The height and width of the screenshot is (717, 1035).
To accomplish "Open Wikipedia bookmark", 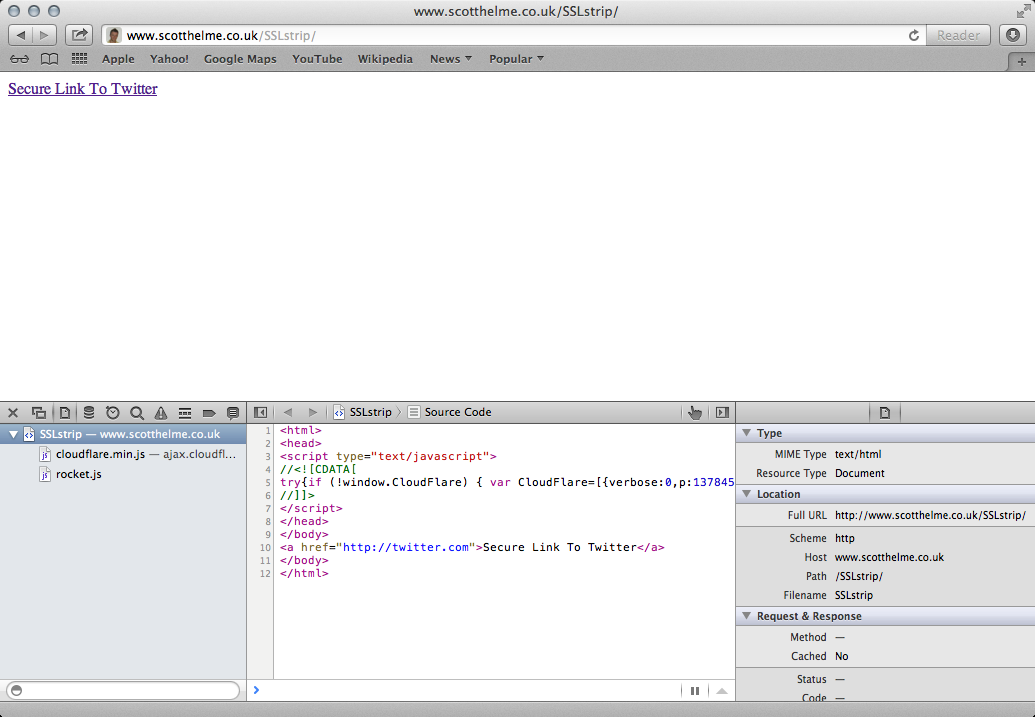I will coord(385,59).
